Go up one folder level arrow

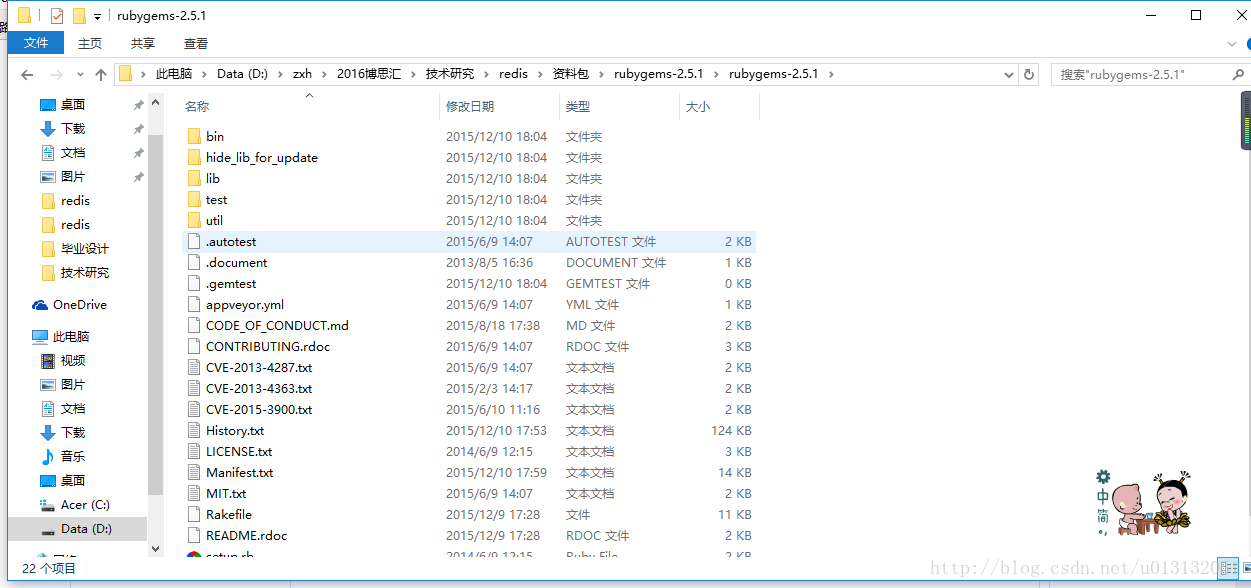(x=100, y=74)
